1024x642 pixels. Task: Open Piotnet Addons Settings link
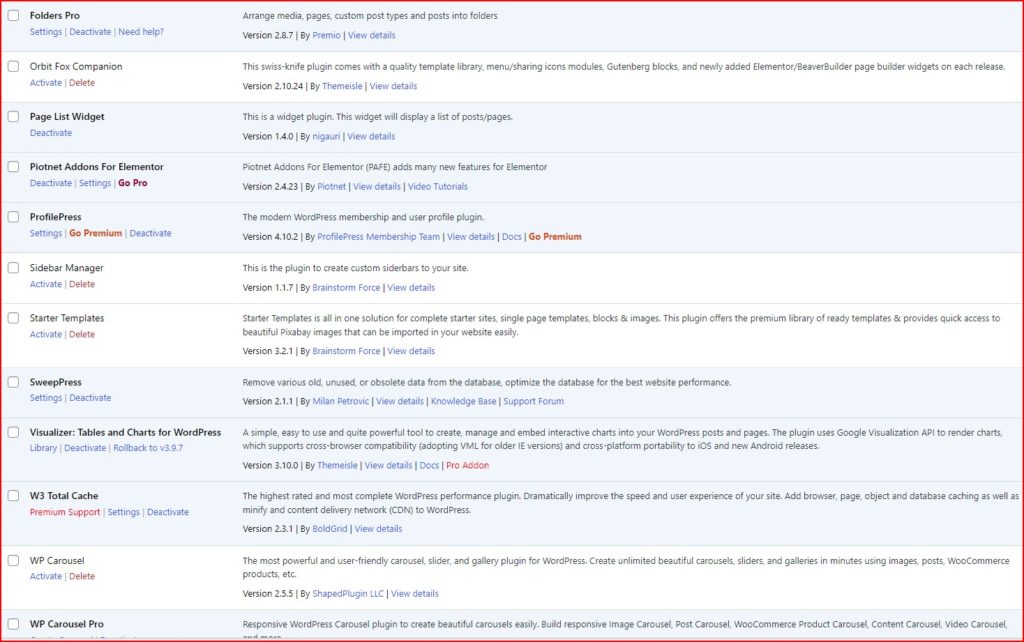(x=95, y=183)
